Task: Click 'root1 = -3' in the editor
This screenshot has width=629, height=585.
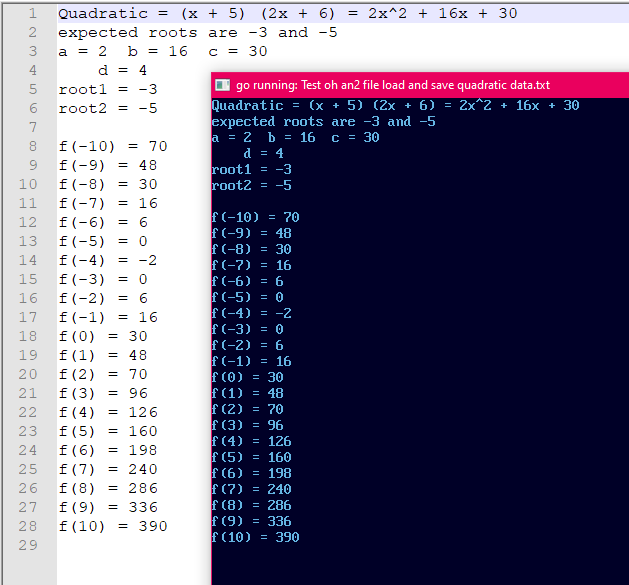Action: pyautogui.click(x=108, y=89)
